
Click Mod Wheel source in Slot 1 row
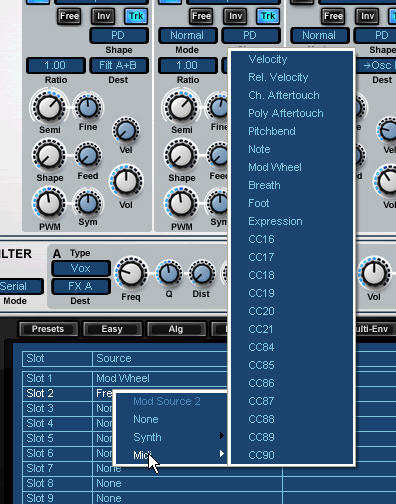pyautogui.click(x=123, y=378)
